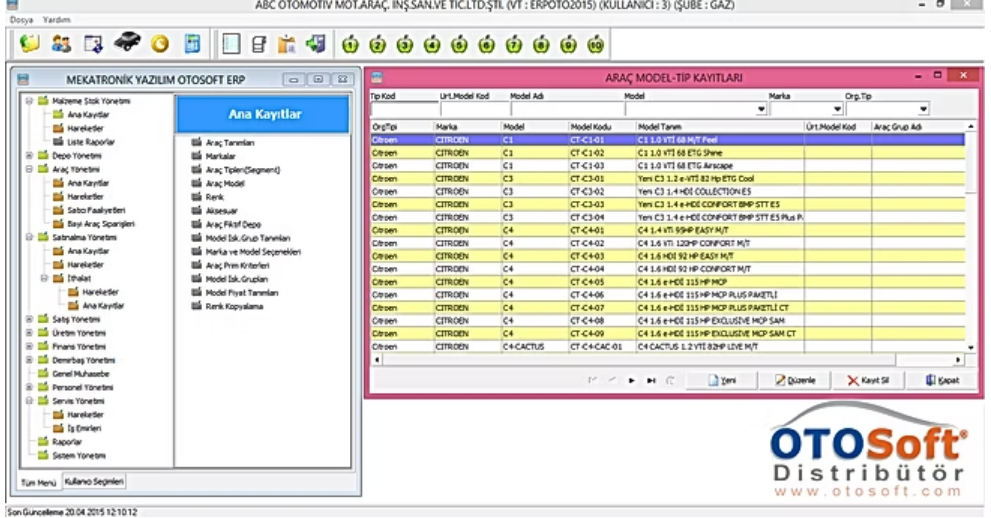Collapse the Araç Yönetimi tree node
Screen dimensions: 991x518
pyautogui.click(x=29, y=170)
